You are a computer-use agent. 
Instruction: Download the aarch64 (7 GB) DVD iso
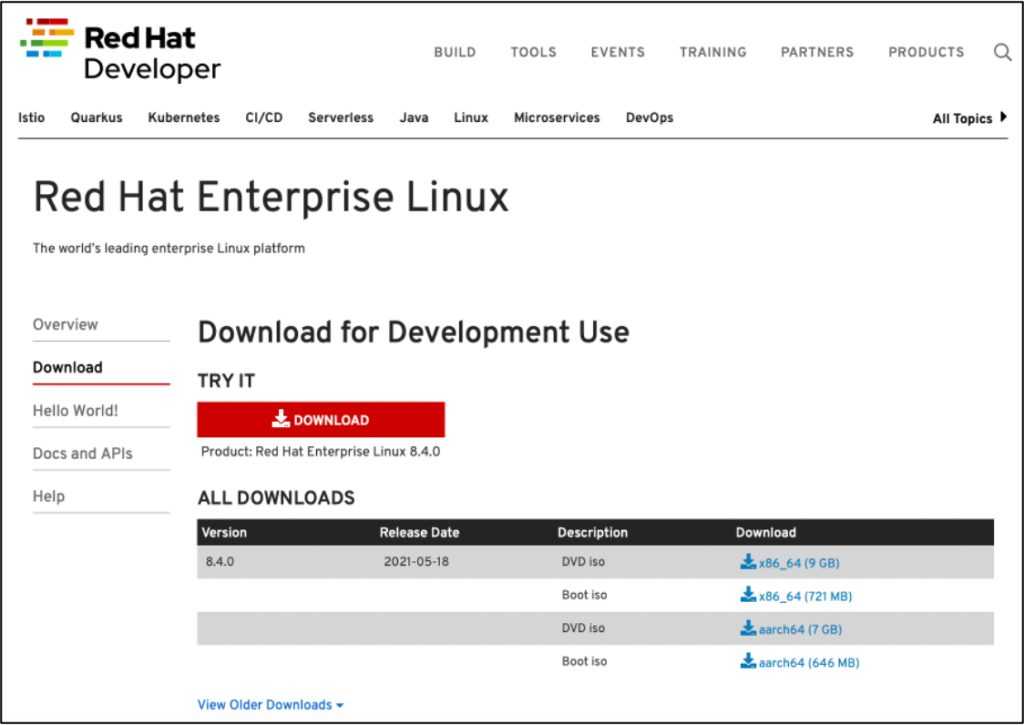(x=800, y=630)
